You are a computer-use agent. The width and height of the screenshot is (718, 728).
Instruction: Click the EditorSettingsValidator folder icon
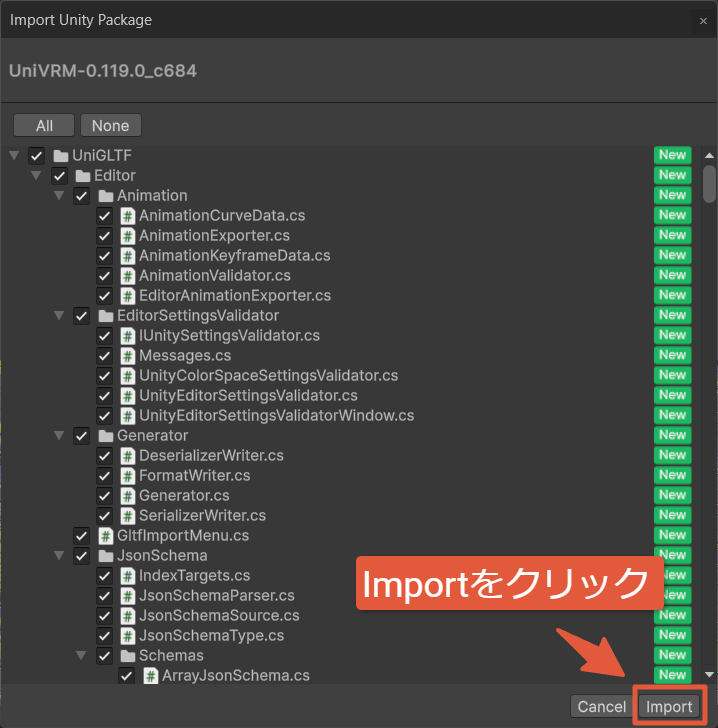106,316
